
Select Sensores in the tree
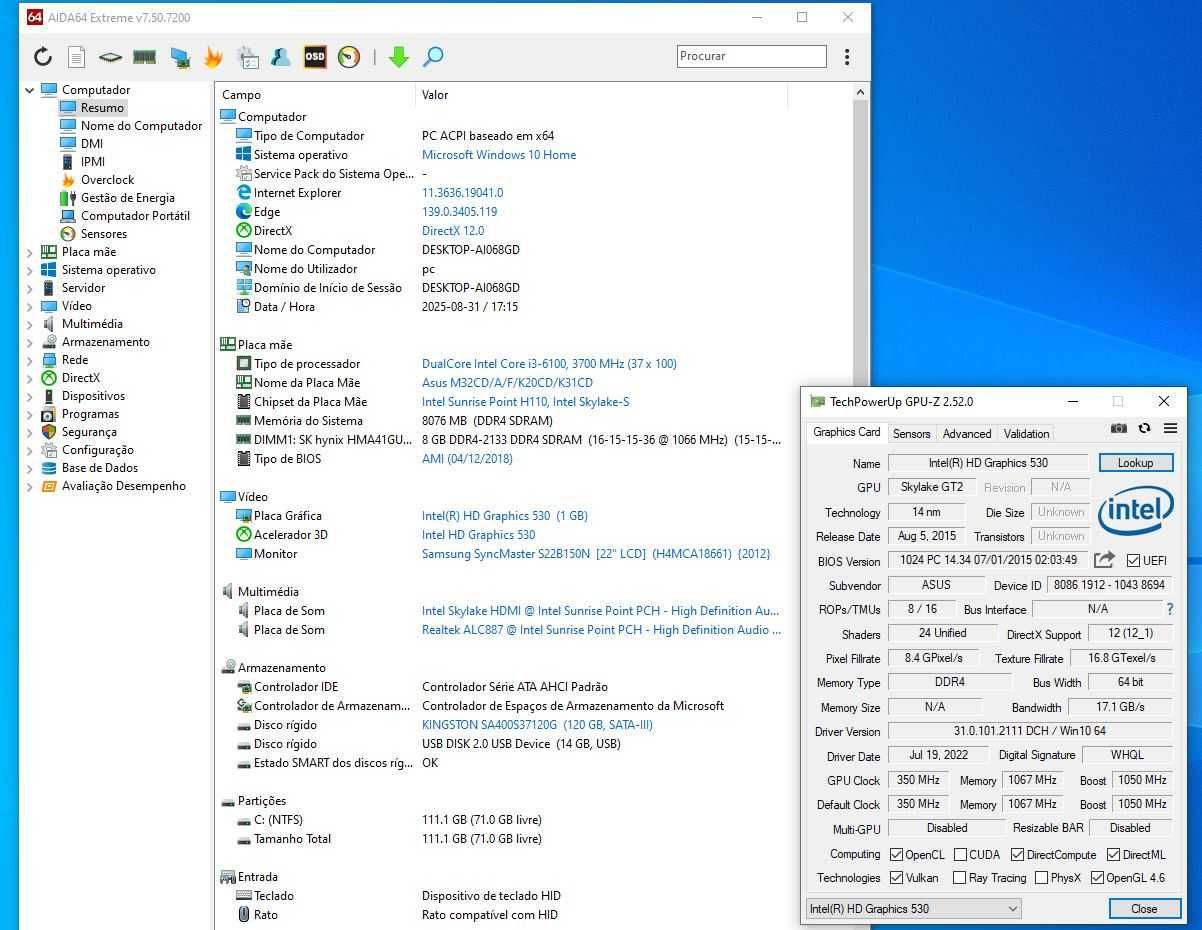point(103,234)
